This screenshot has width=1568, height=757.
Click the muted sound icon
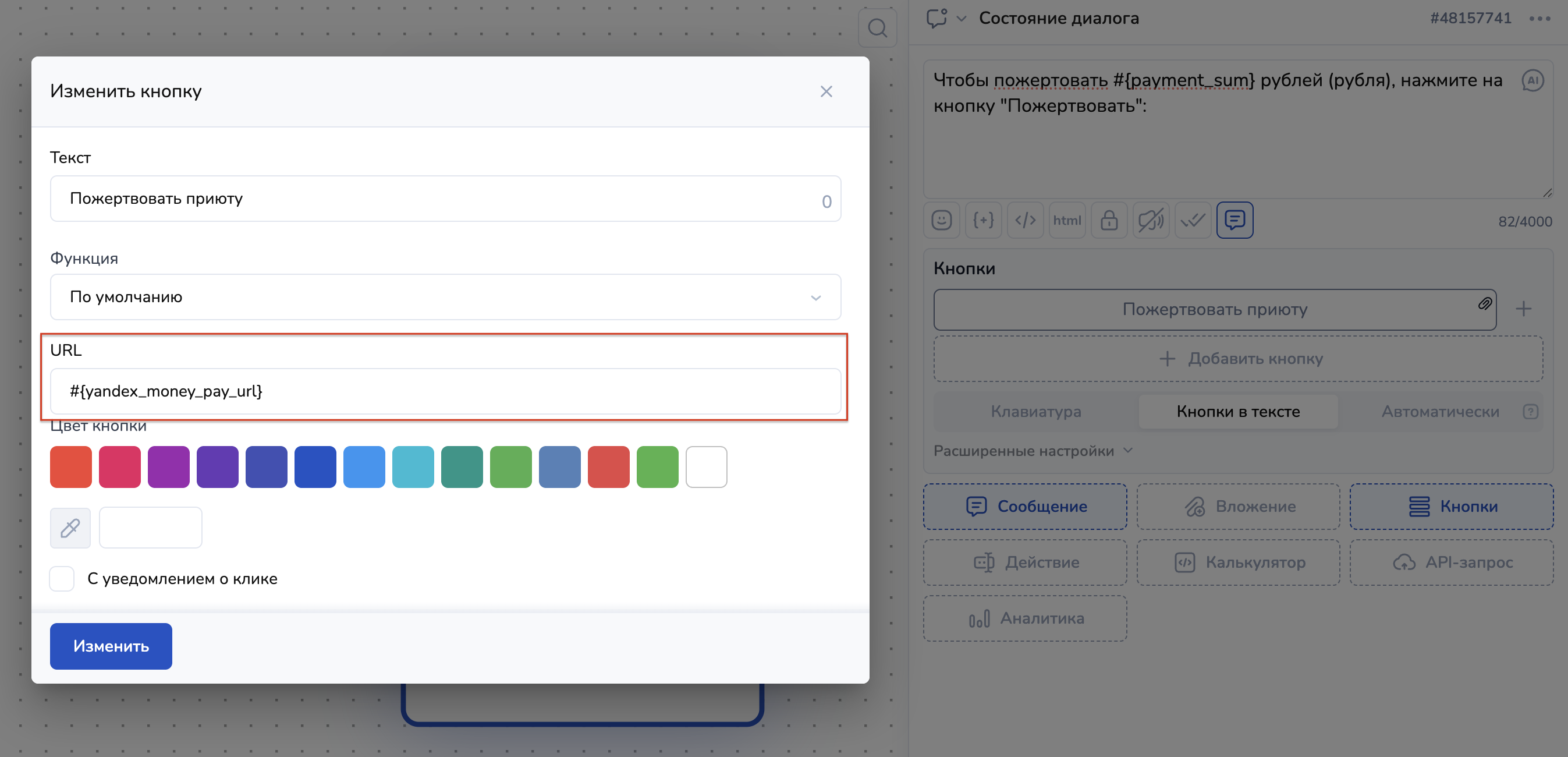(1151, 220)
